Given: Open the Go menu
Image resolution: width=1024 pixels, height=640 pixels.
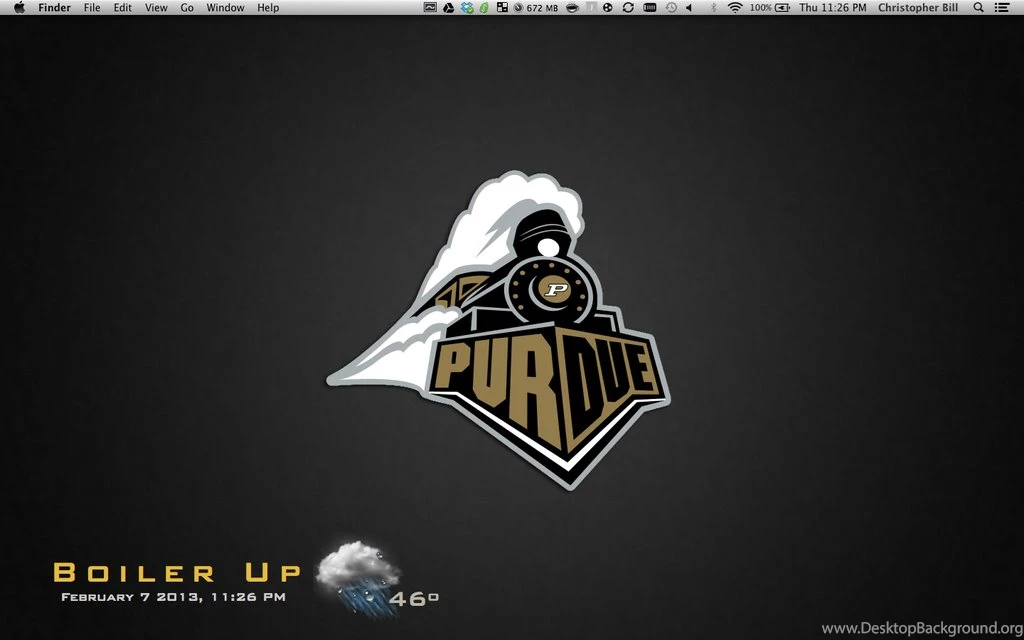Looking at the screenshot, I should click(187, 8).
